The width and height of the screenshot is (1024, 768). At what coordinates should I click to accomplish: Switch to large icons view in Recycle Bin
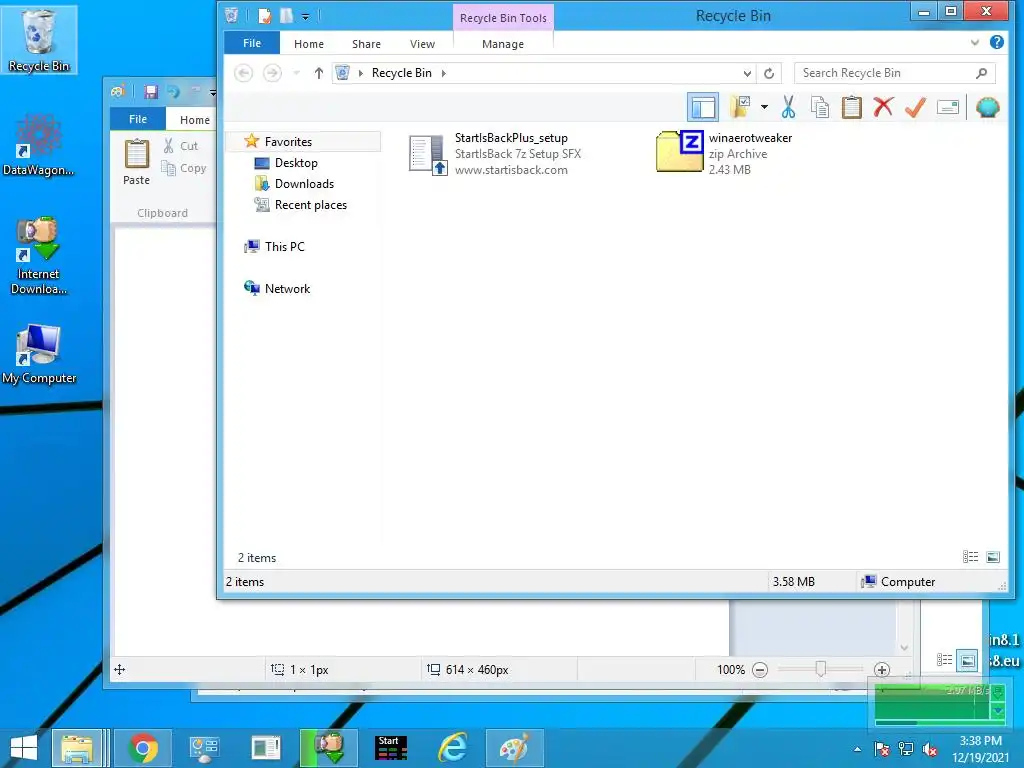993,556
